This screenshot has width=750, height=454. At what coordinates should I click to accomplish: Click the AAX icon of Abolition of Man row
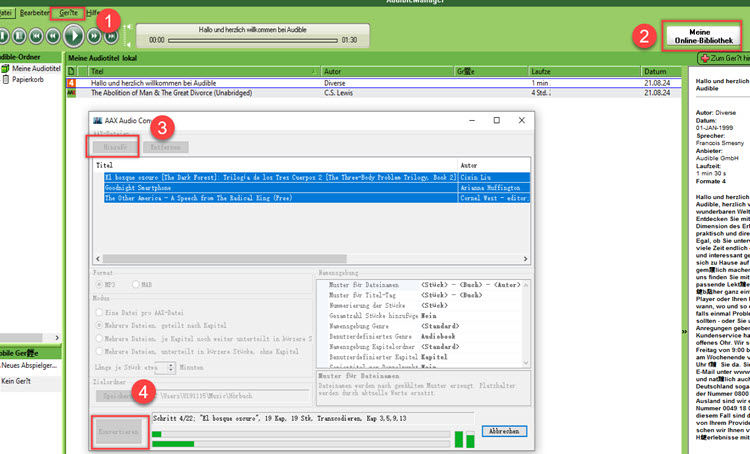pyautogui.click(x=71, y=93)
